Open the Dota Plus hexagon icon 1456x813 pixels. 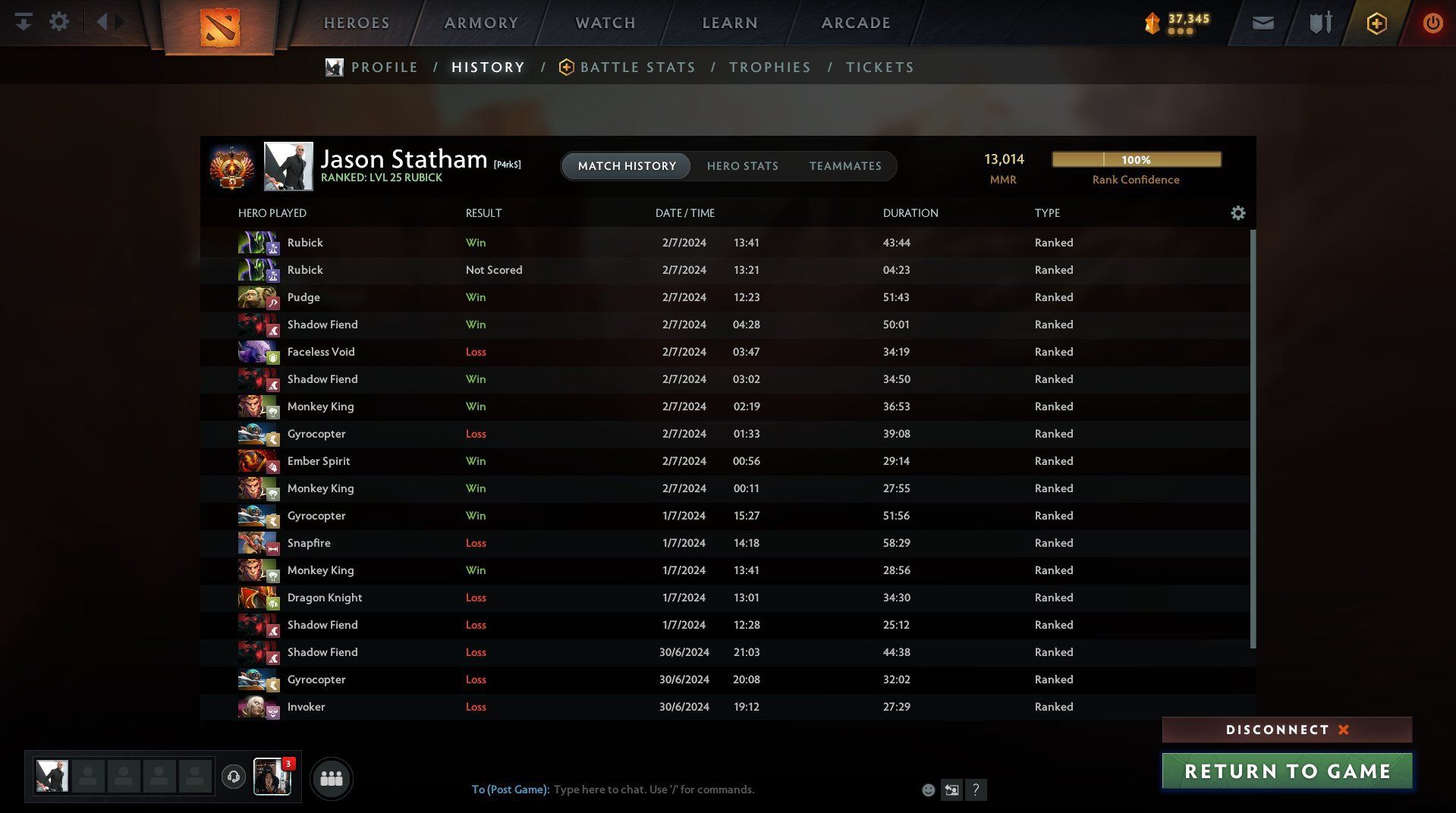[x=1376, y=24]
